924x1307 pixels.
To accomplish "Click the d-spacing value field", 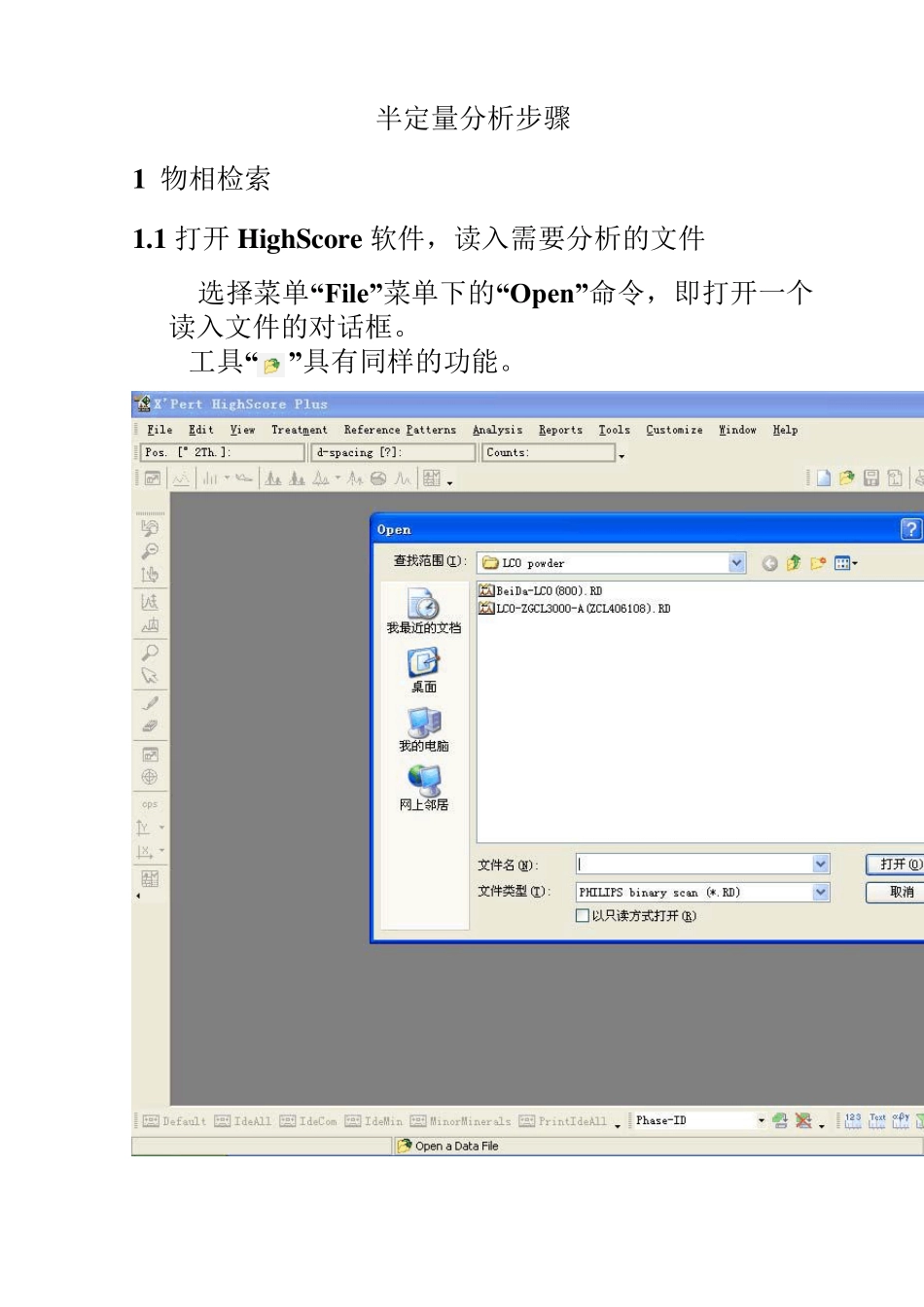I will pos(393,452).
